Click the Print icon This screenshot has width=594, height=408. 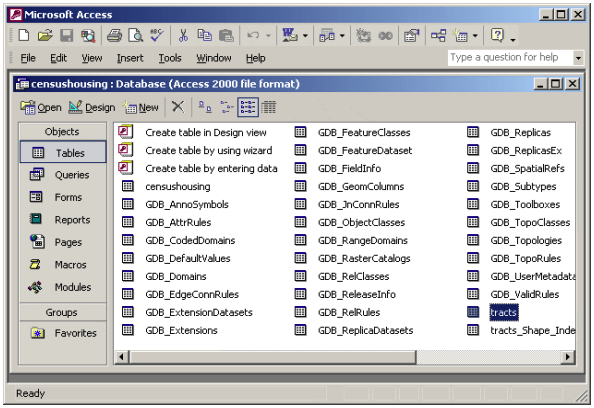(x=114, y=36)
